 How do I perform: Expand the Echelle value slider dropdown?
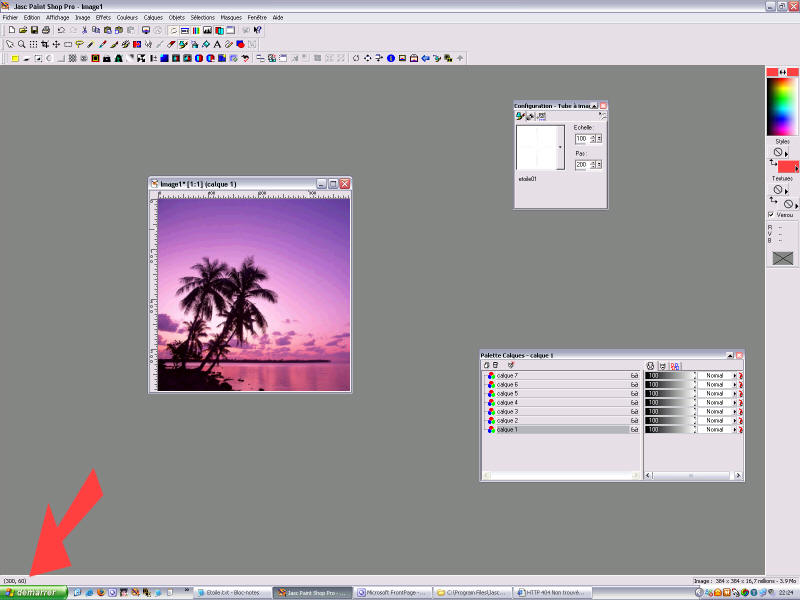coord(599,139)
